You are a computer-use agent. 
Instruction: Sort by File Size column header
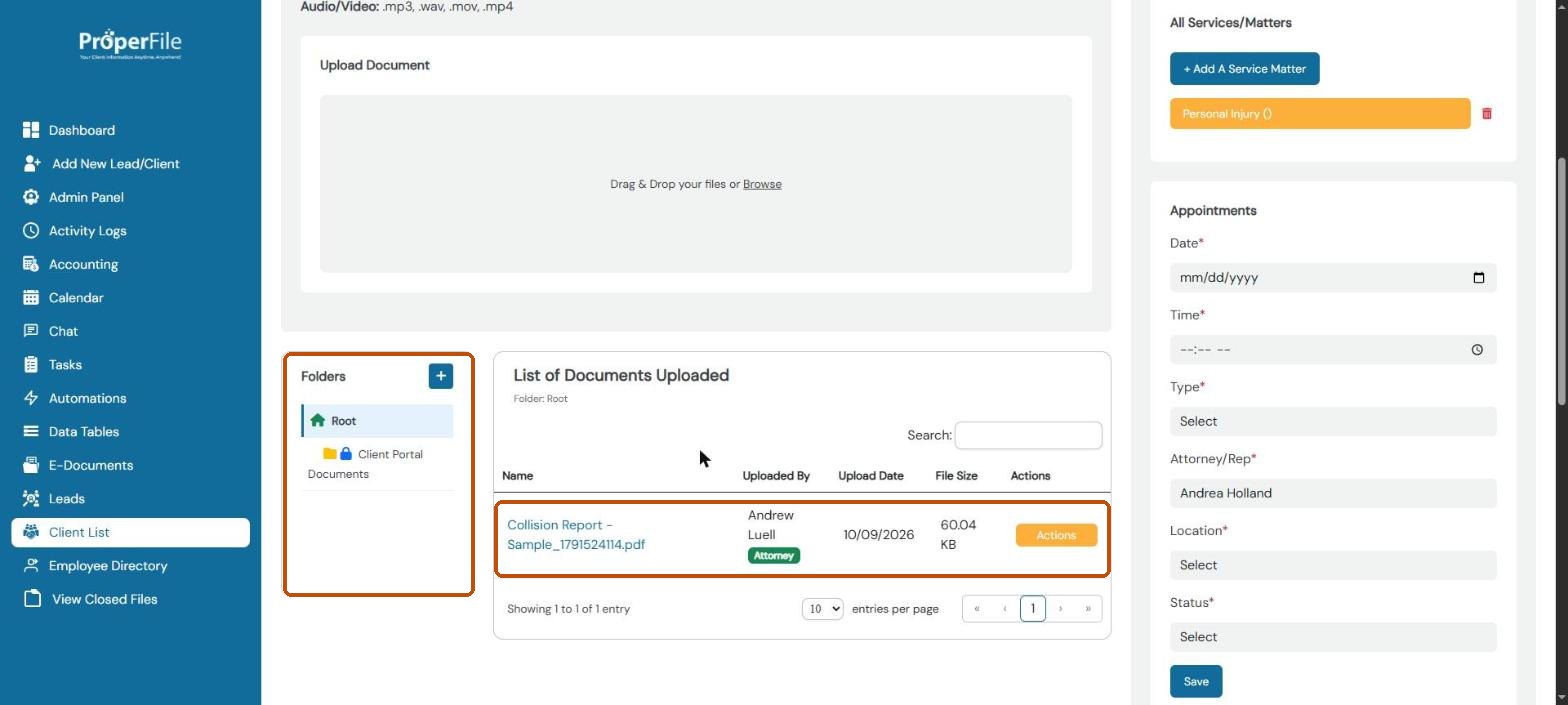(x=956, y=476)
